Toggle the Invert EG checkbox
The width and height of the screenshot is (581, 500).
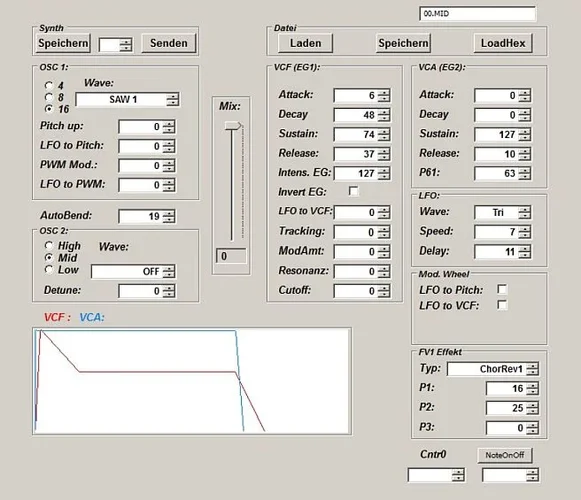(x=353, y=191)
